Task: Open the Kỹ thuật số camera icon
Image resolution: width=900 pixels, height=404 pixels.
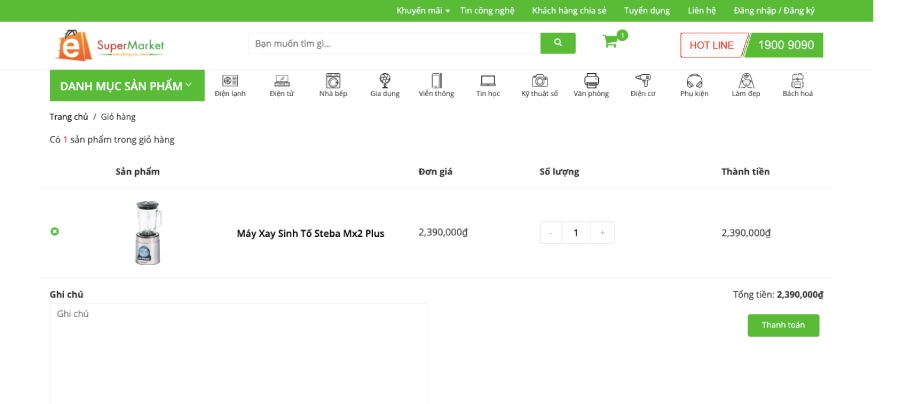Action: (540, 81)
